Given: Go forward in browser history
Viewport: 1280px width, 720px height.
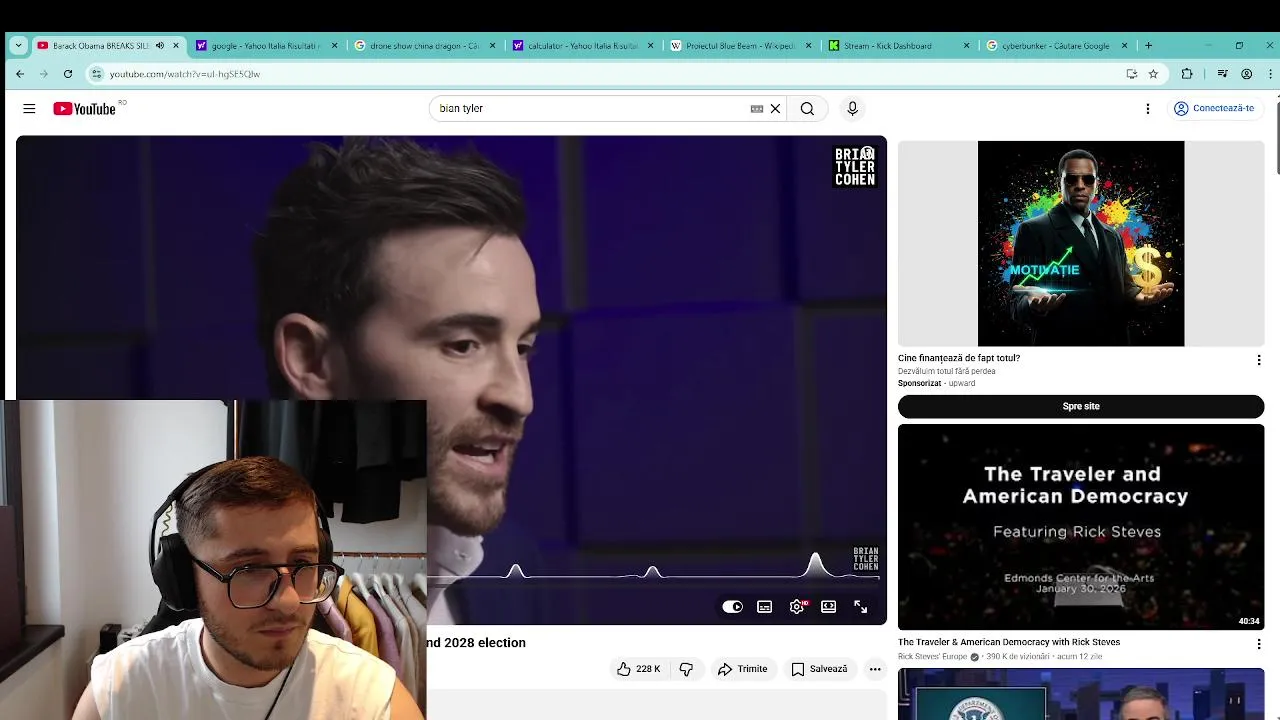Looking at the screenshot, I should (44, 74).
